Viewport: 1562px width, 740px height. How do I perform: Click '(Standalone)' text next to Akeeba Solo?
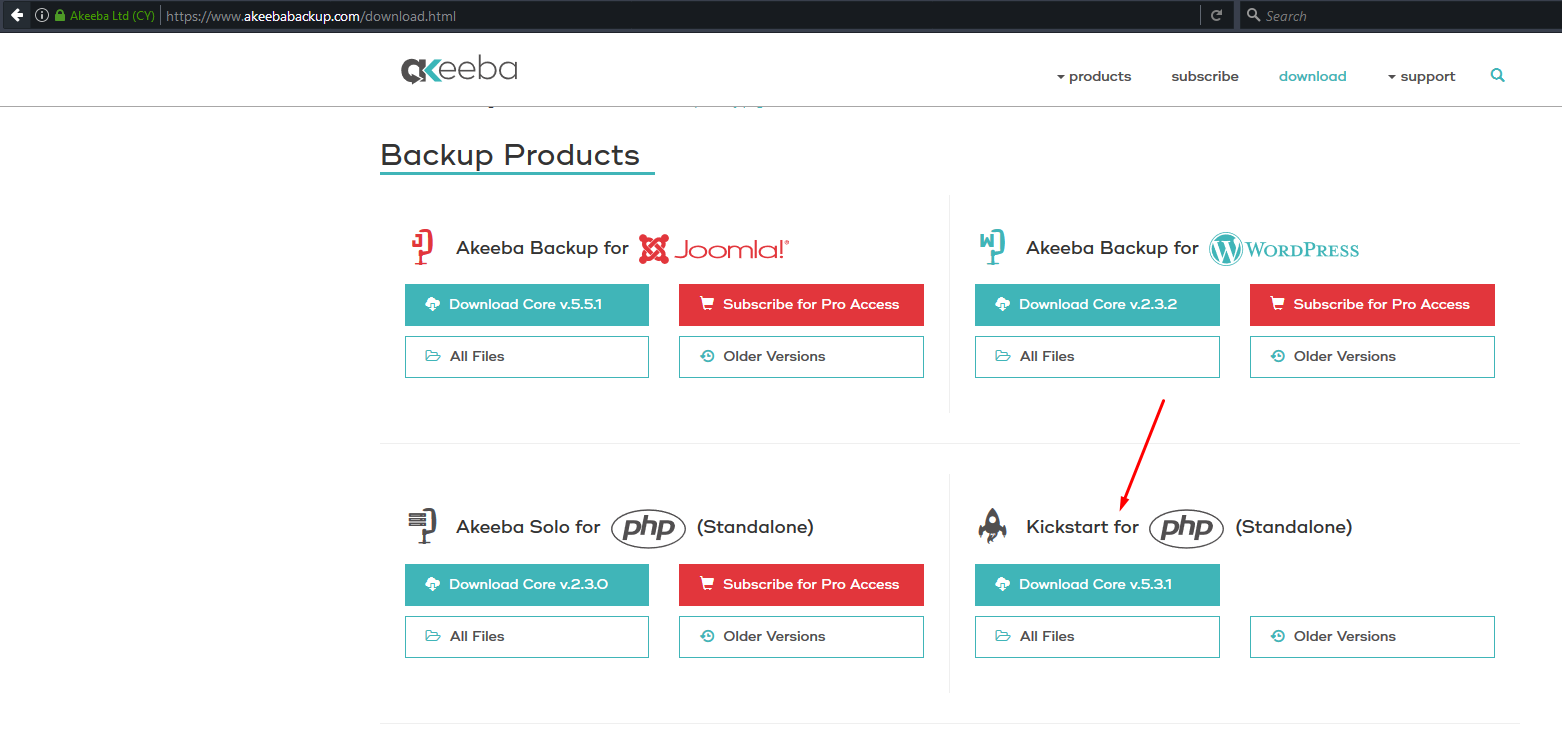(755, 527)
